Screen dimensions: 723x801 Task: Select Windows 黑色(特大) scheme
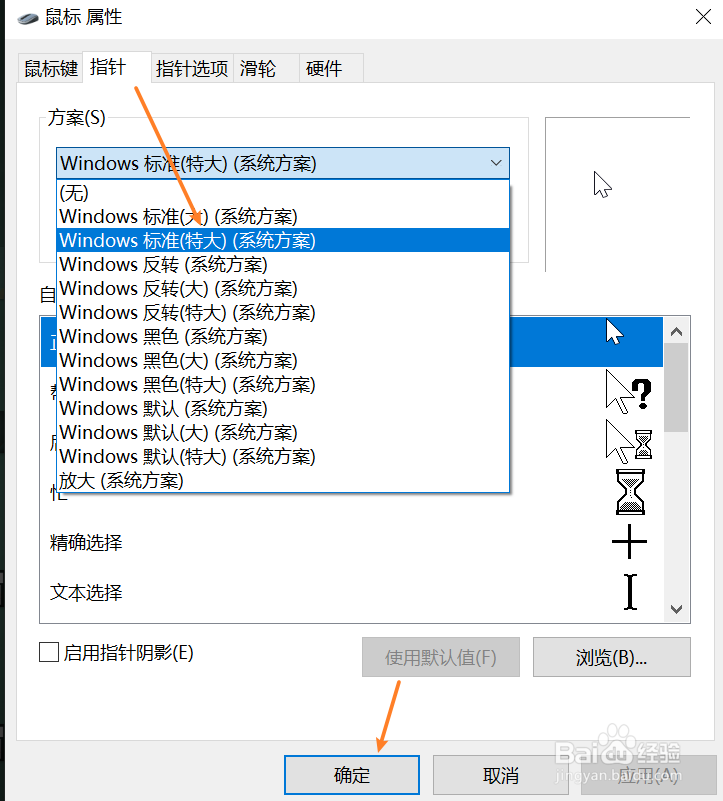(283, 384)
